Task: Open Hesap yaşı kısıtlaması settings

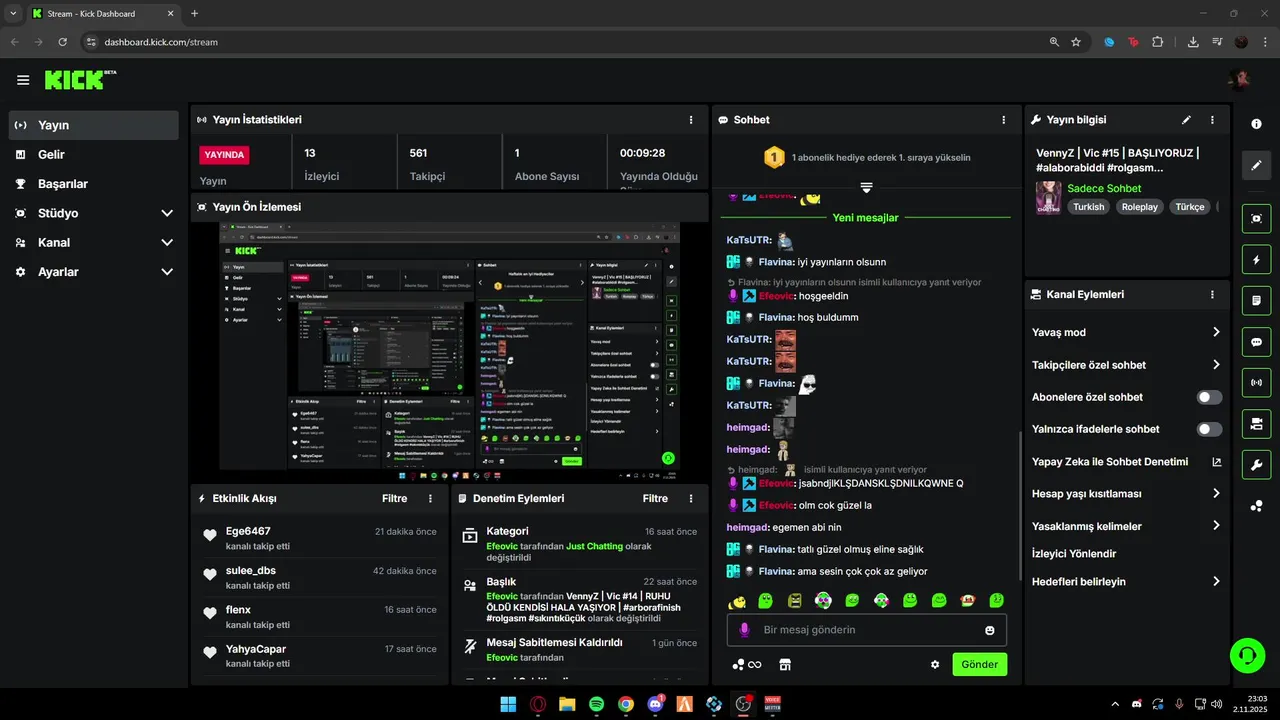Action: (x=1126, y=494)
